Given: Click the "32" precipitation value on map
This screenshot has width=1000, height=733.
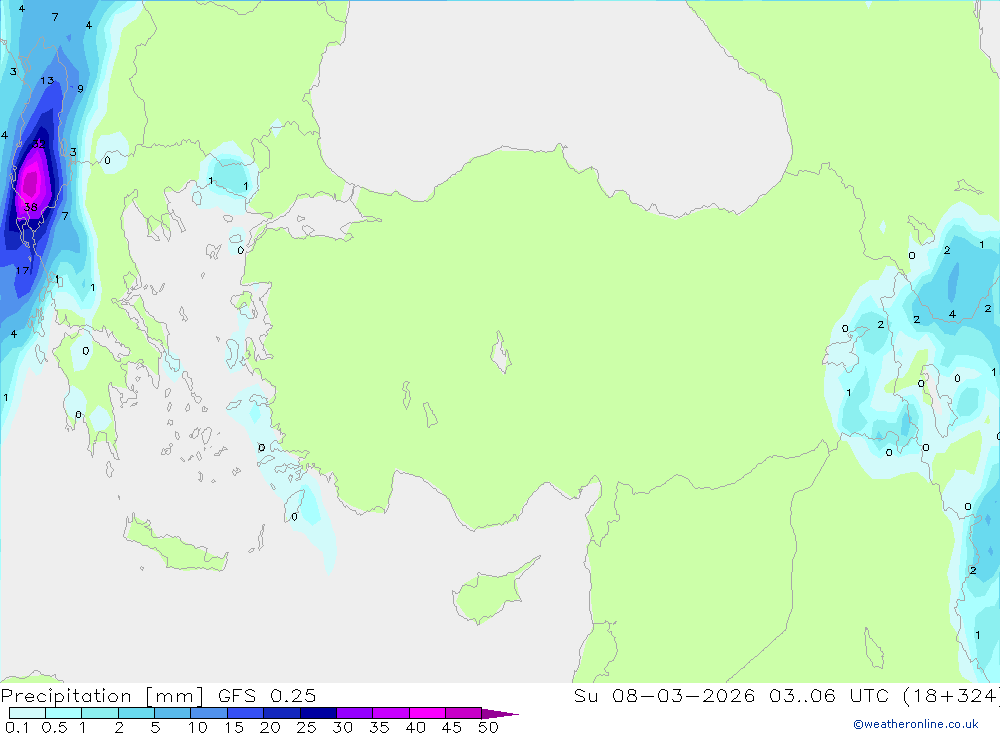Looking at the screenshot, I should [x=39, y=144].
